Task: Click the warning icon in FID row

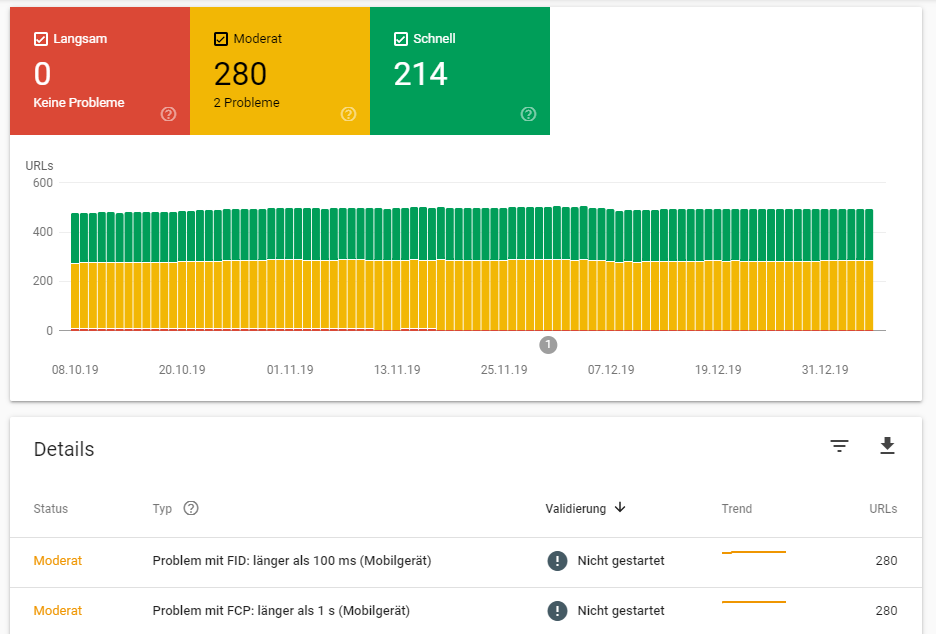Action: (x=558, y=561)
